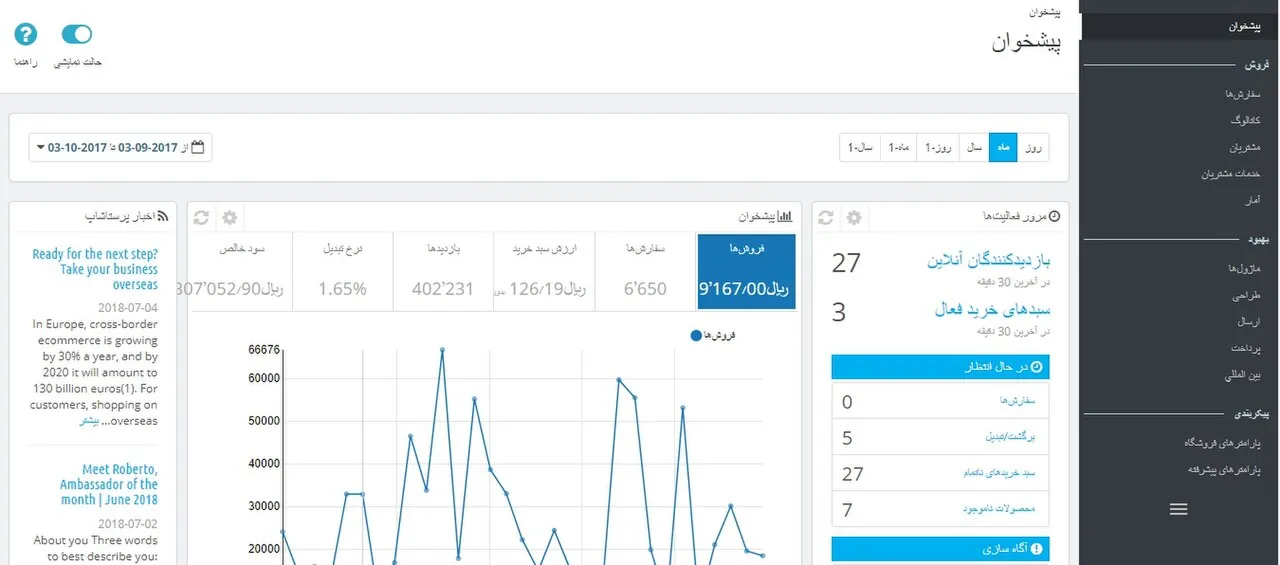Image resolution: width=1280 pixels, height=565 pixels.
Task: Select the سود خالص net profit tab
Action: pos(241,272)
